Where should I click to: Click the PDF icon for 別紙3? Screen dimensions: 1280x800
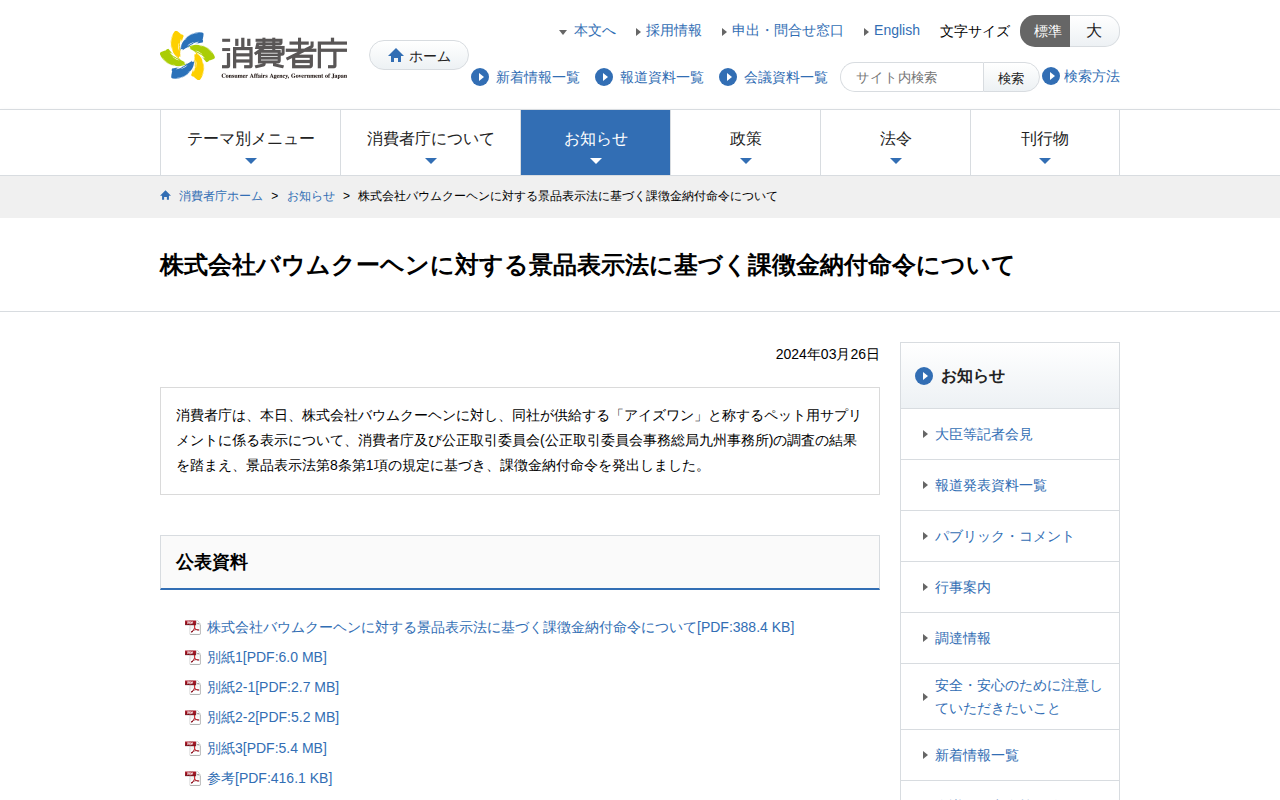click(x=193, y=748)
